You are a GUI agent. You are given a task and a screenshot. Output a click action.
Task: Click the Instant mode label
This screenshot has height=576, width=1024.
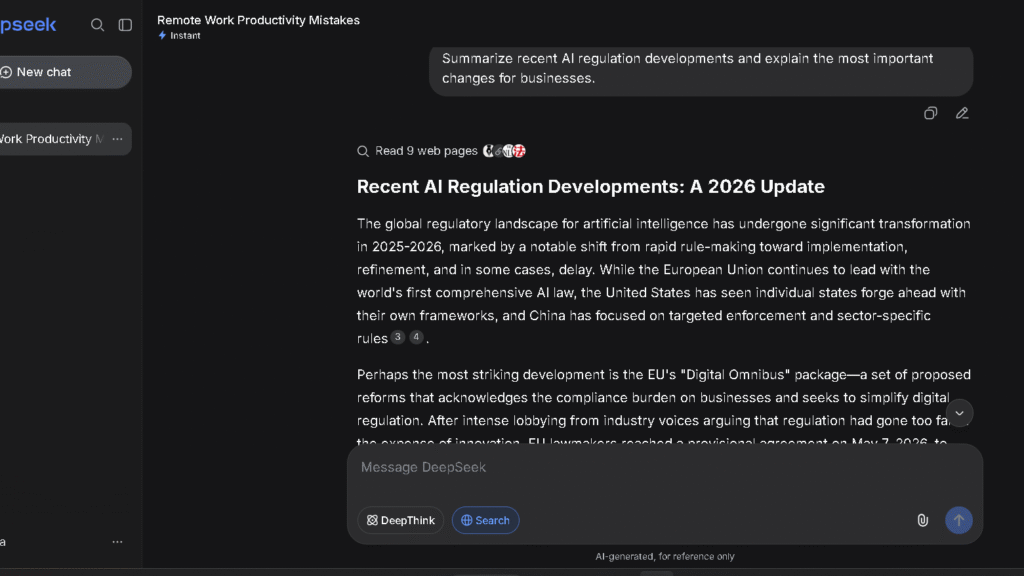180,36
